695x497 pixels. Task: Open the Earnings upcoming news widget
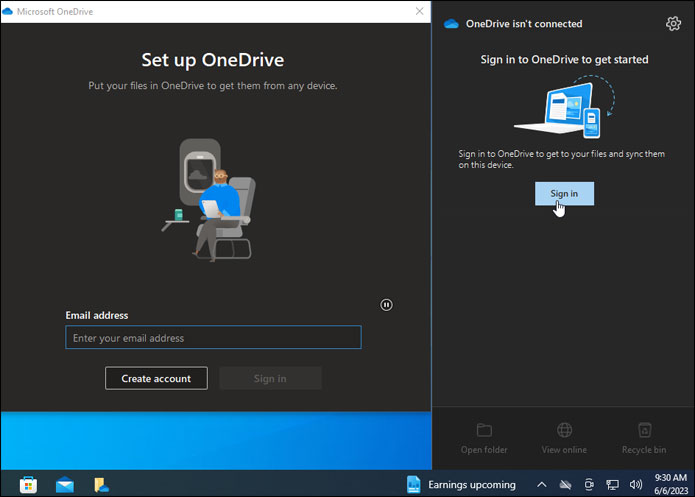click(460, 485)
